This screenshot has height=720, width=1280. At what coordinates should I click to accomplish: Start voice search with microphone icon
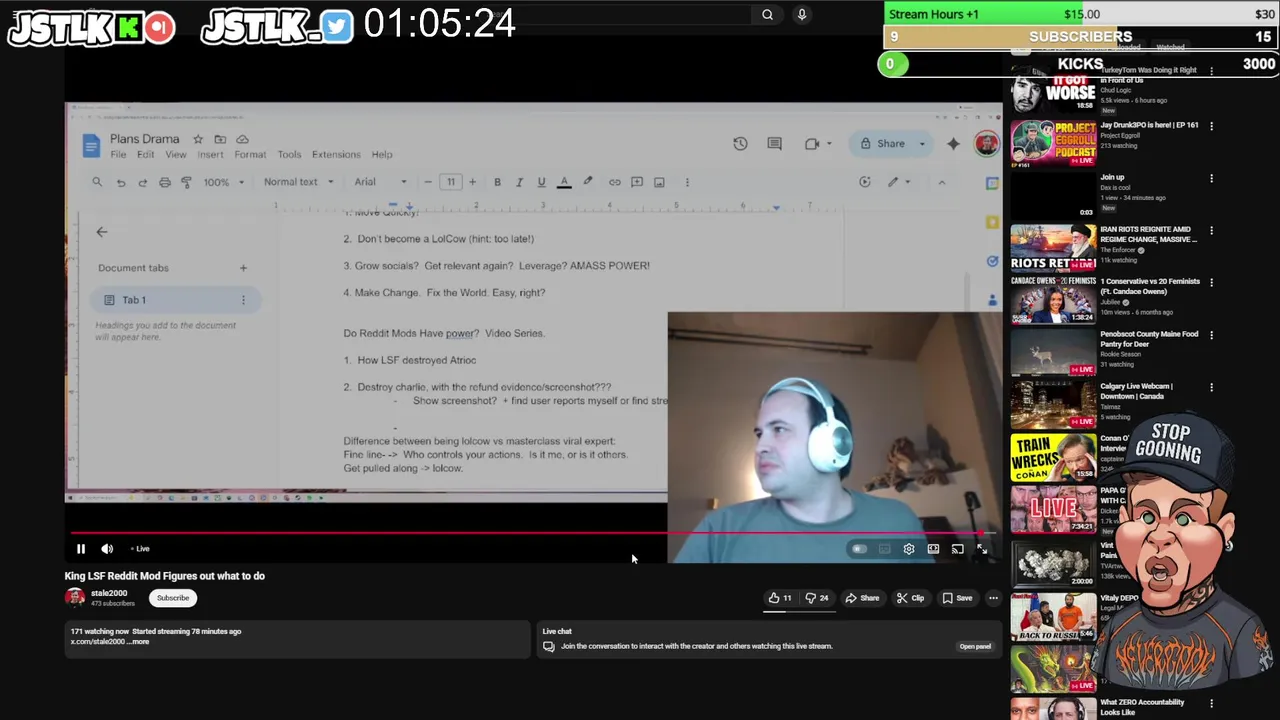[x=801, y=14]
